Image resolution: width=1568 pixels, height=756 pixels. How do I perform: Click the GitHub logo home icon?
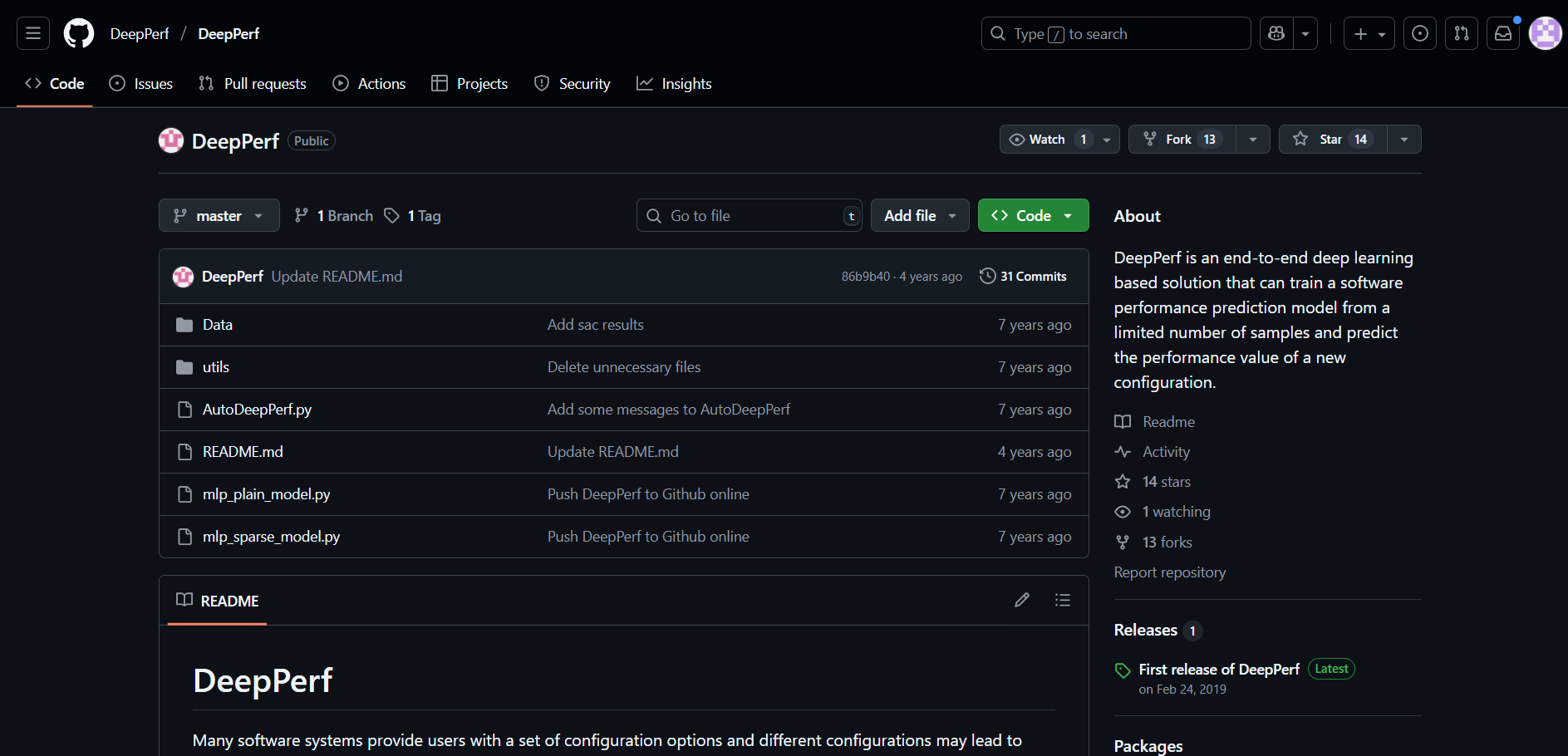coord(79,33)
